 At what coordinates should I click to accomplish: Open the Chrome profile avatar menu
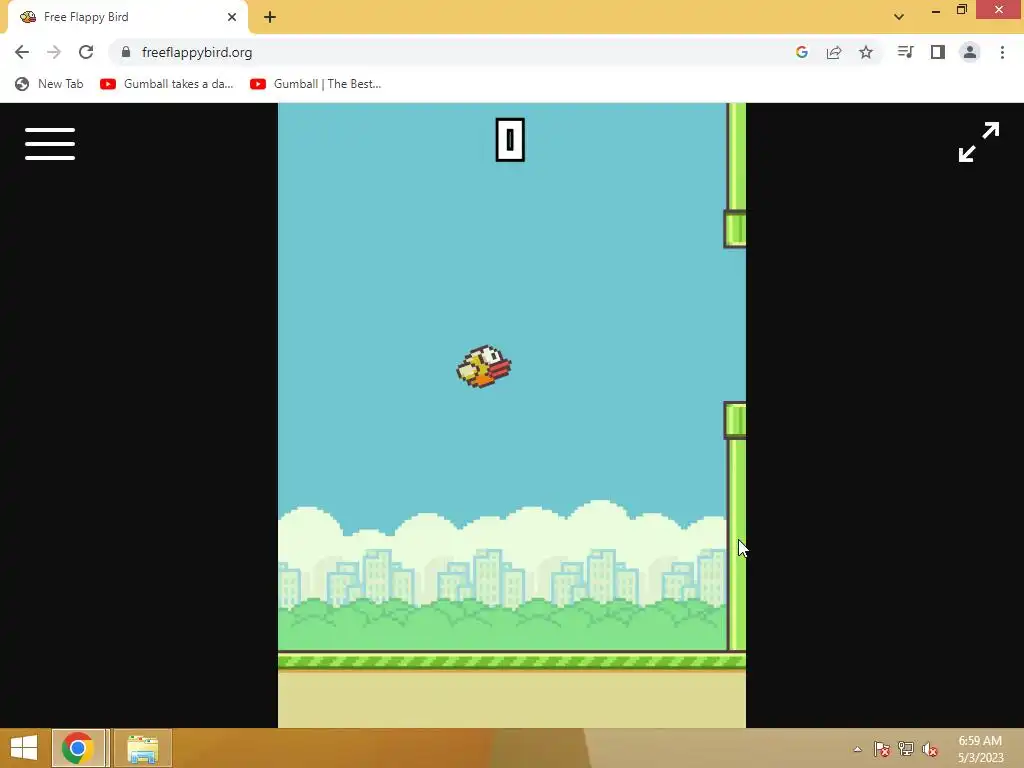click(970, 52)
